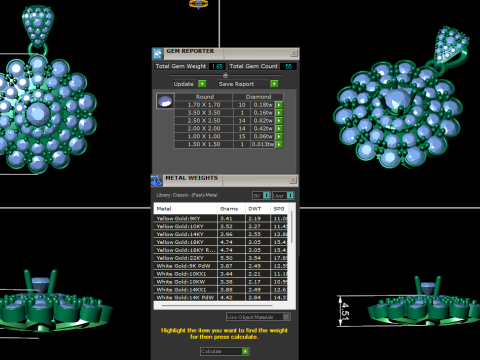Click the DWT column header
Screen dimensions: 480x360
(254, 209)
